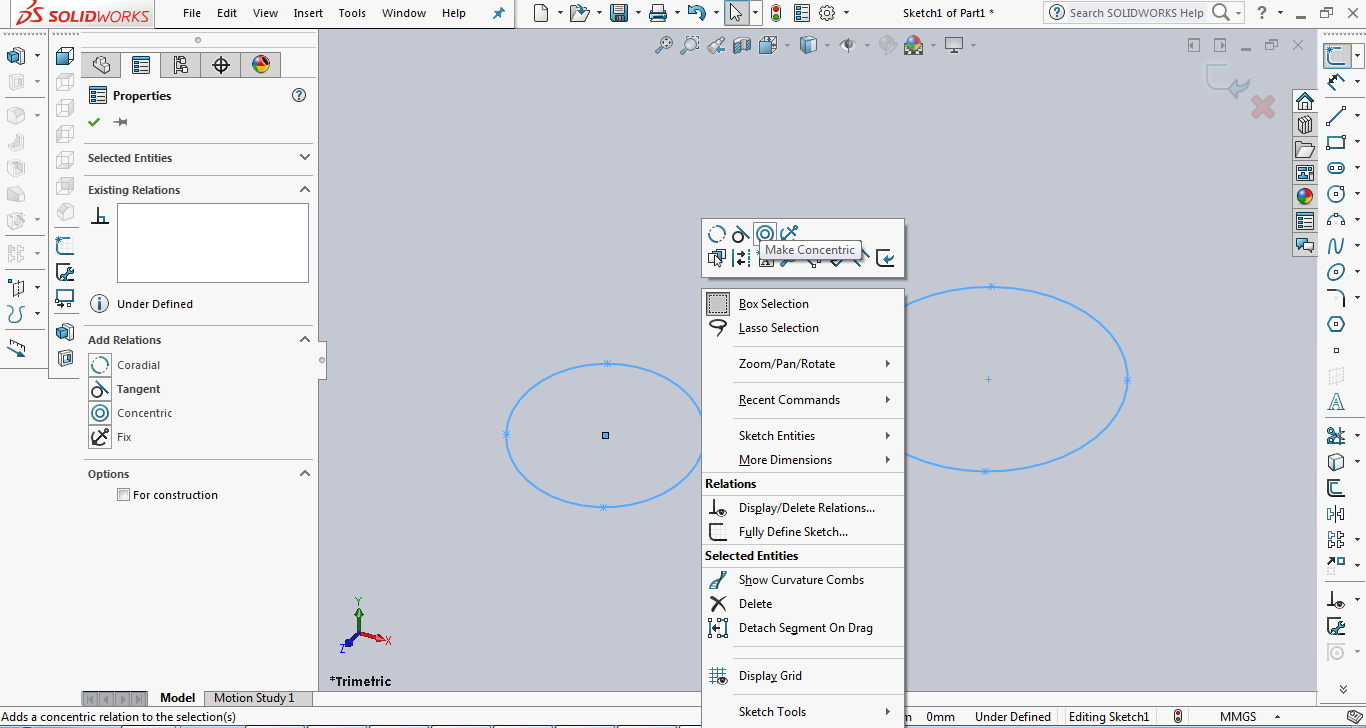Open the Tools menu
This screenshot has width=1366, height=728.
coord(352,13)
